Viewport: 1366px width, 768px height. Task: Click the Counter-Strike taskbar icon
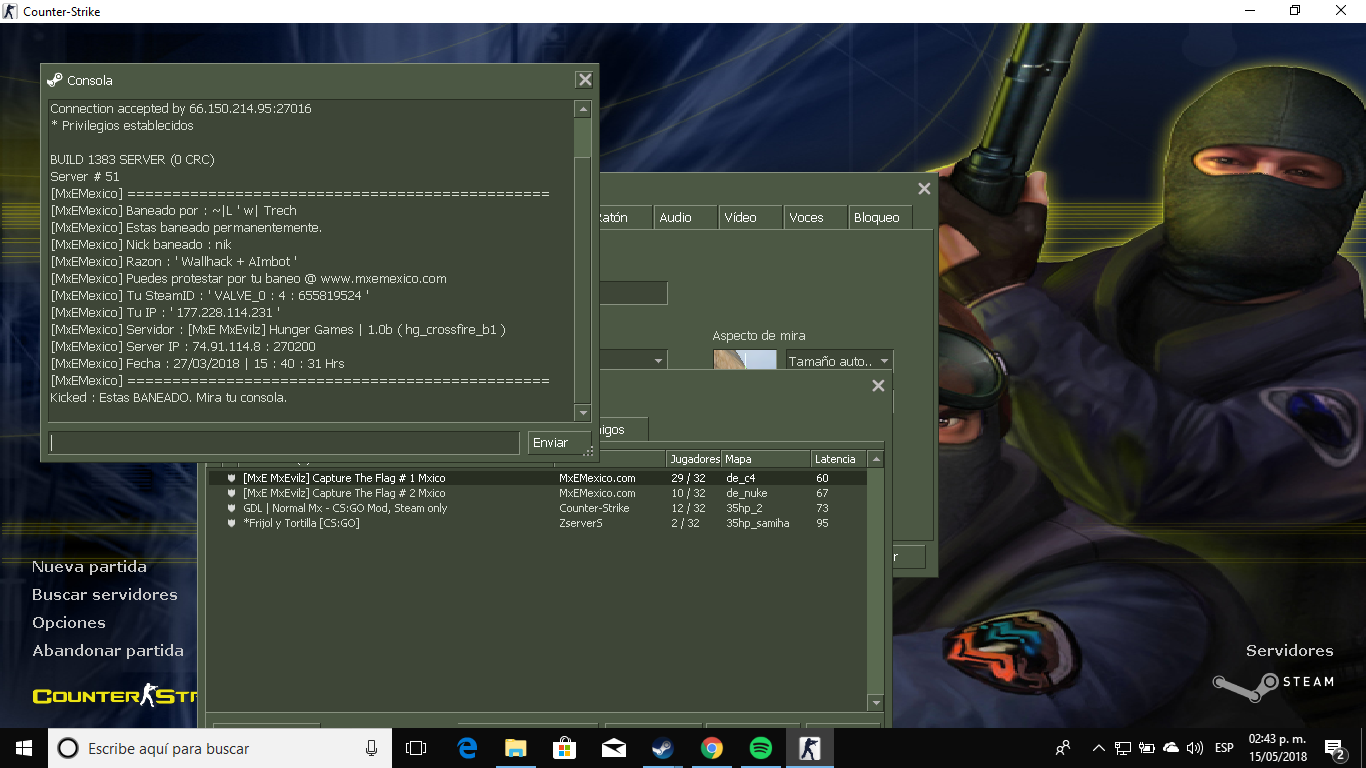pos(809,748)
